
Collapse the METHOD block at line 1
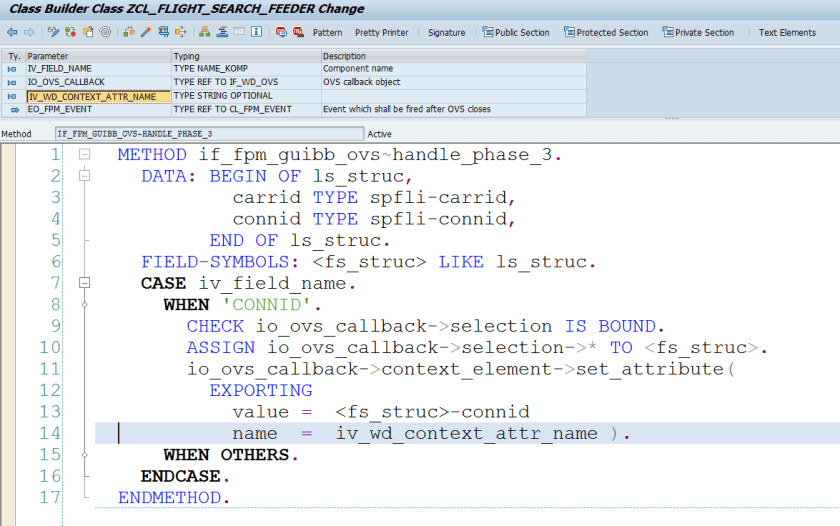[85, 155]
